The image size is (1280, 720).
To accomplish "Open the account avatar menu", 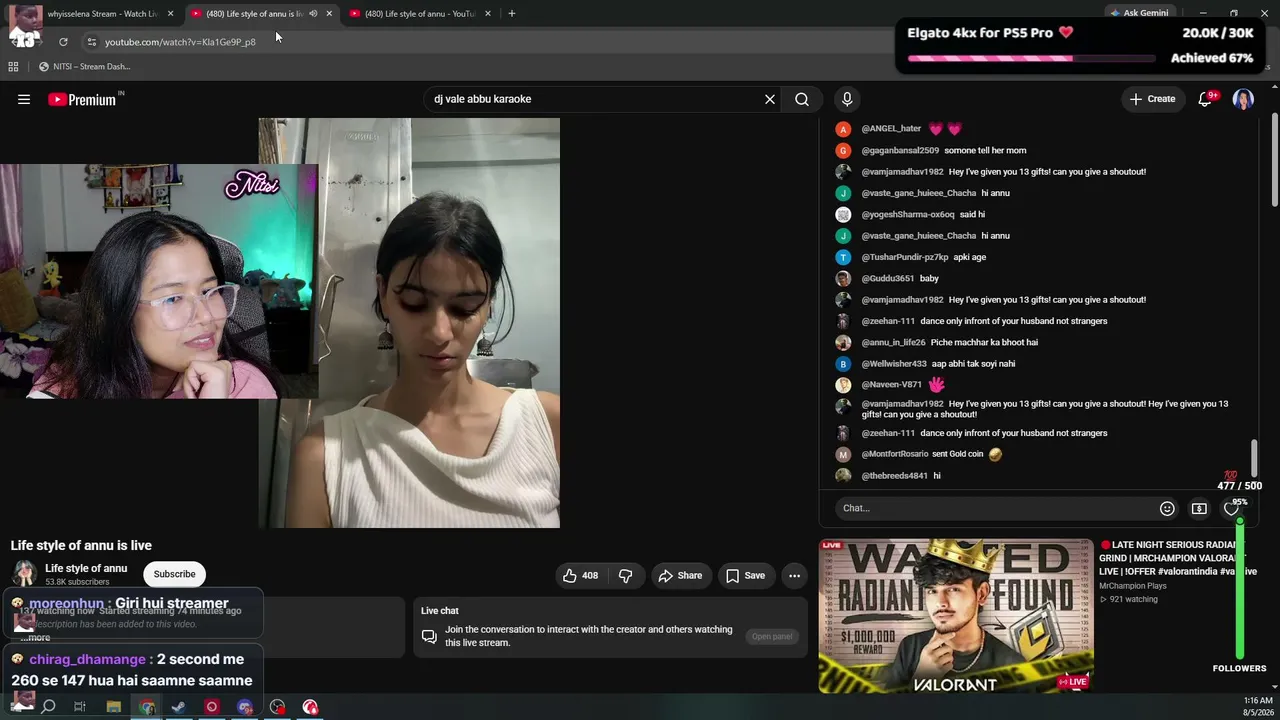I will 1243,99.
